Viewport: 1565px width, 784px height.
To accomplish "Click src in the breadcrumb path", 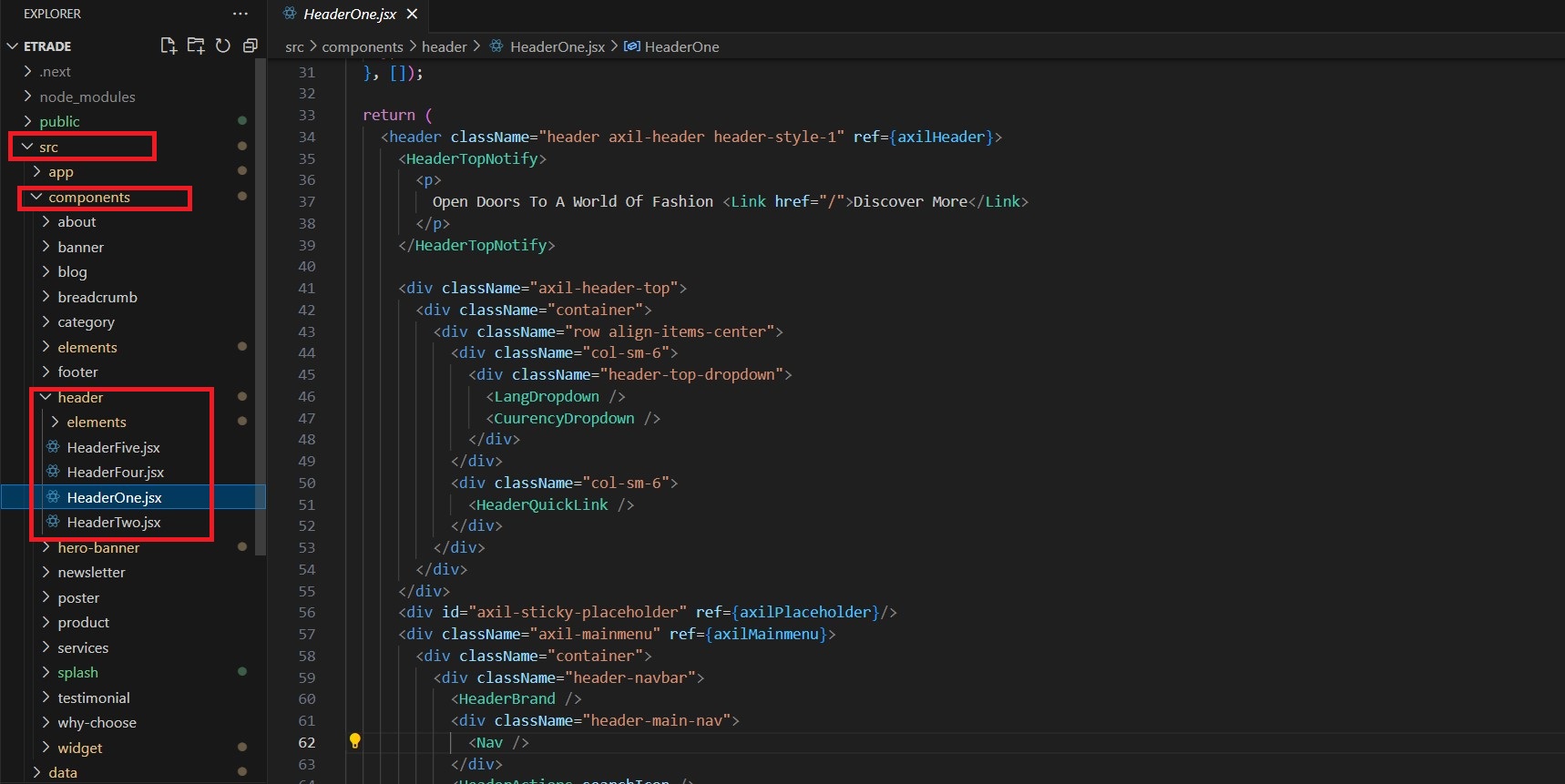I will point(294,46).
